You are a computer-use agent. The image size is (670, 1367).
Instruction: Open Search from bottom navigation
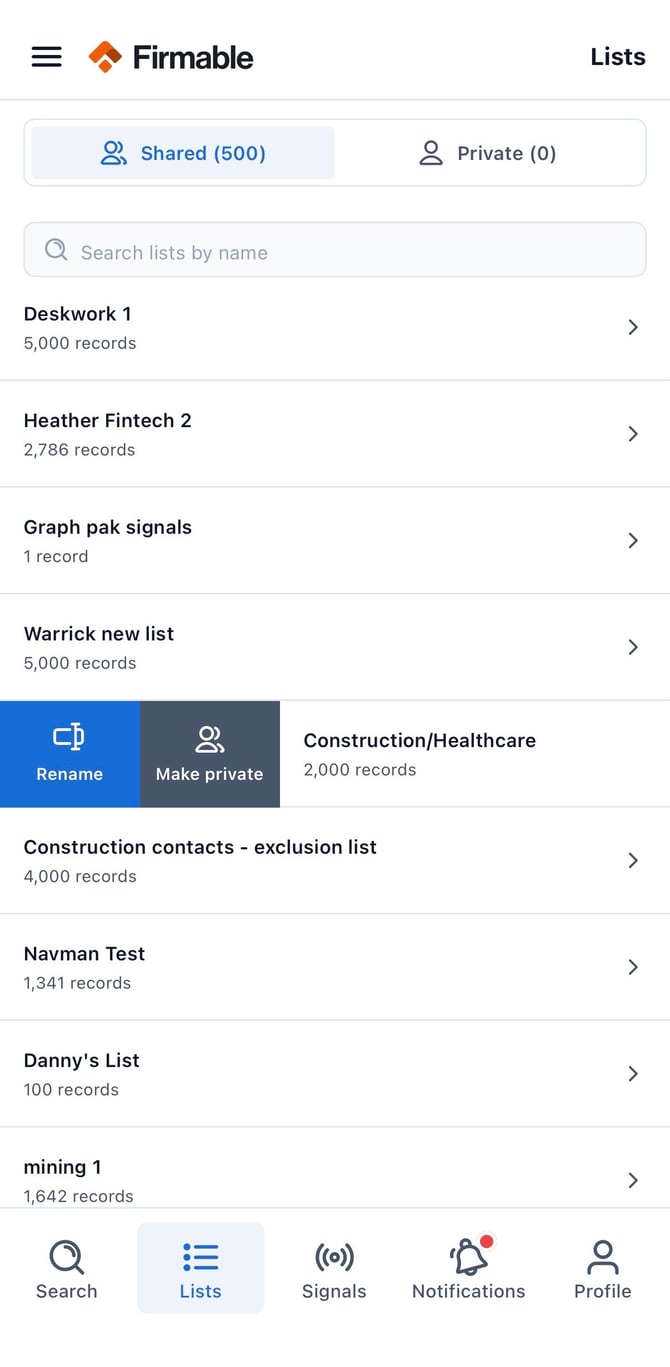pyautogui.click(x=67, y=1268)
